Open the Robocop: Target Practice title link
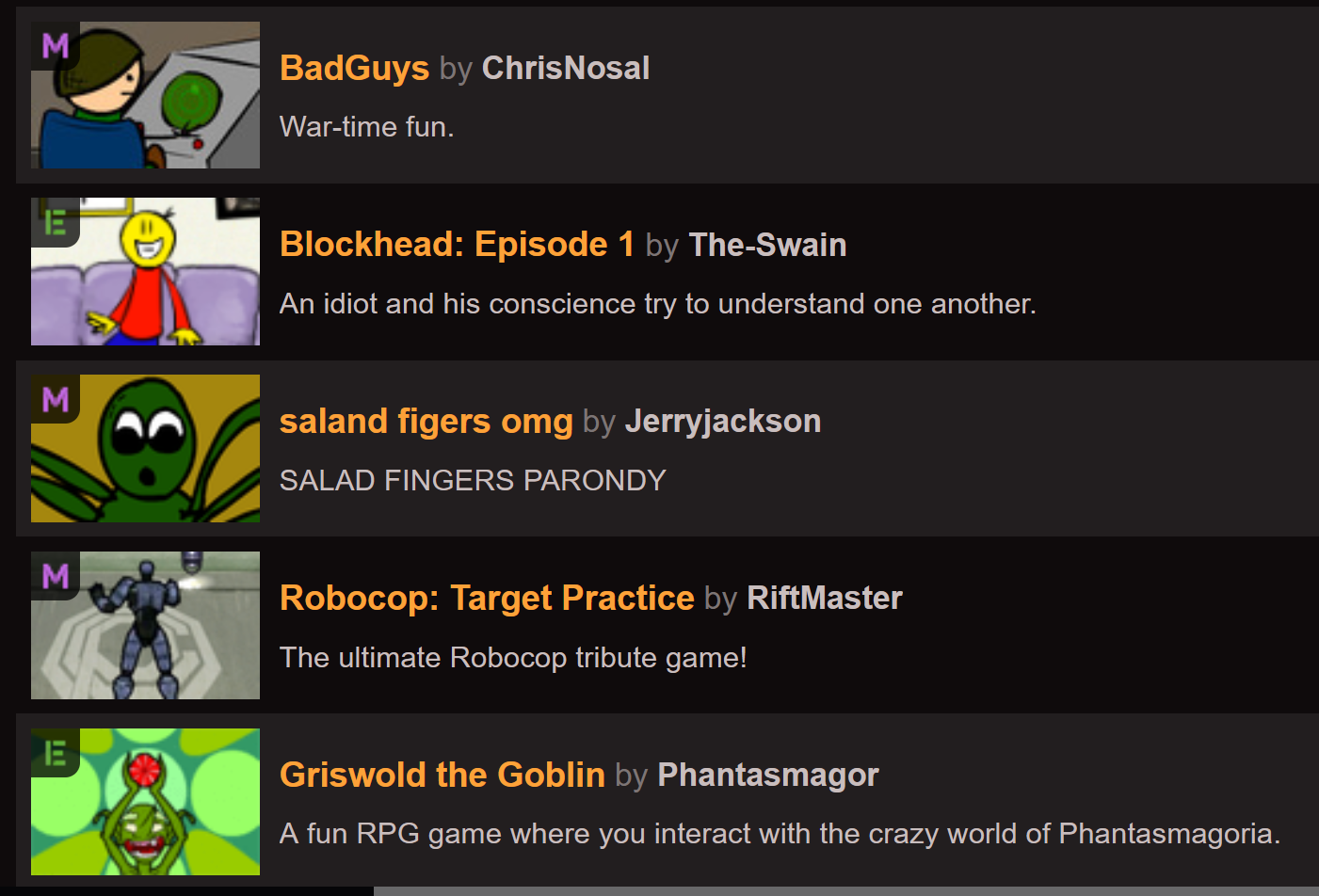This screenshot has height=896, width=1319. [487, 598]
